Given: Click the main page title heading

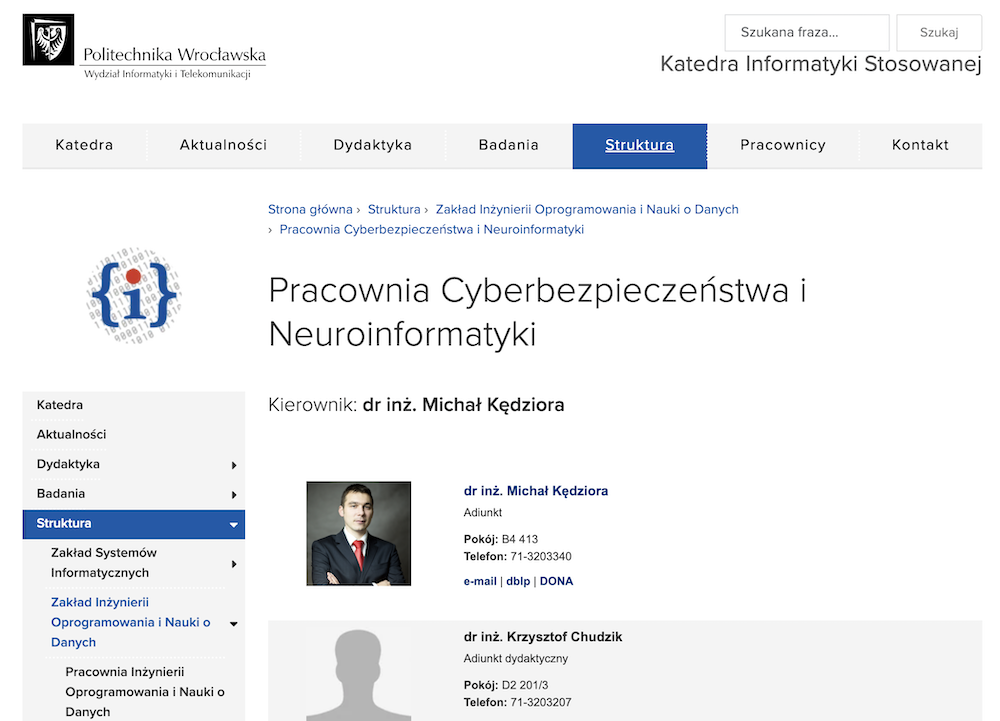Looking at the screenshot, I should pos(537,312).
